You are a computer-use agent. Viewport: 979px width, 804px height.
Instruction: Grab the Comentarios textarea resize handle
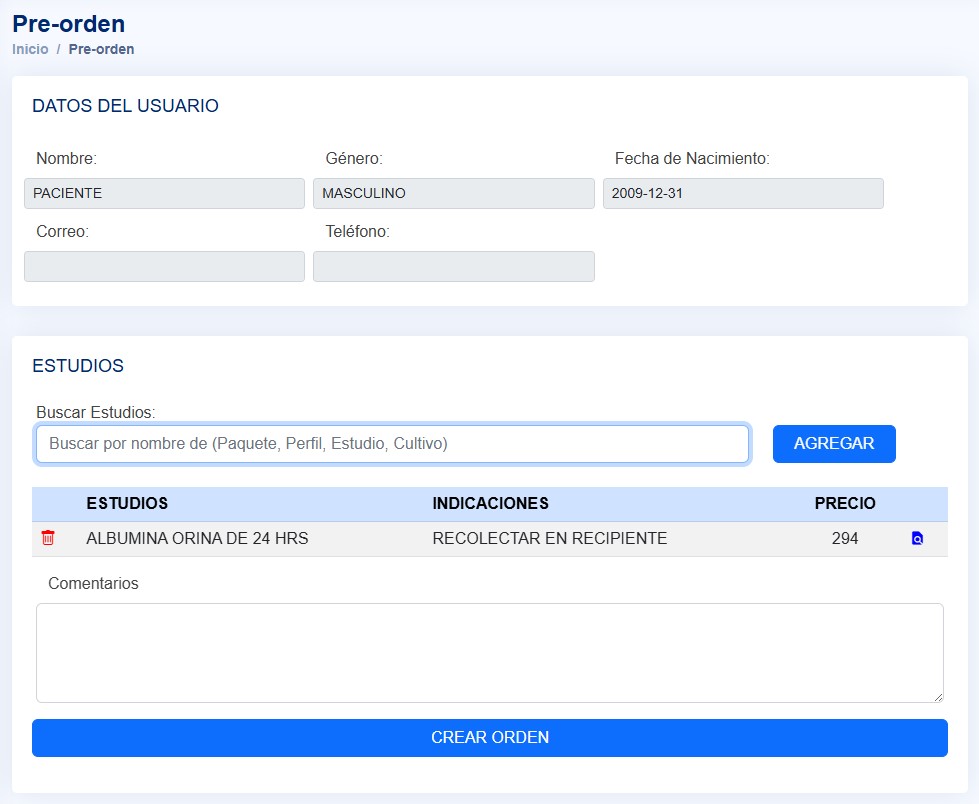[938, 697]
